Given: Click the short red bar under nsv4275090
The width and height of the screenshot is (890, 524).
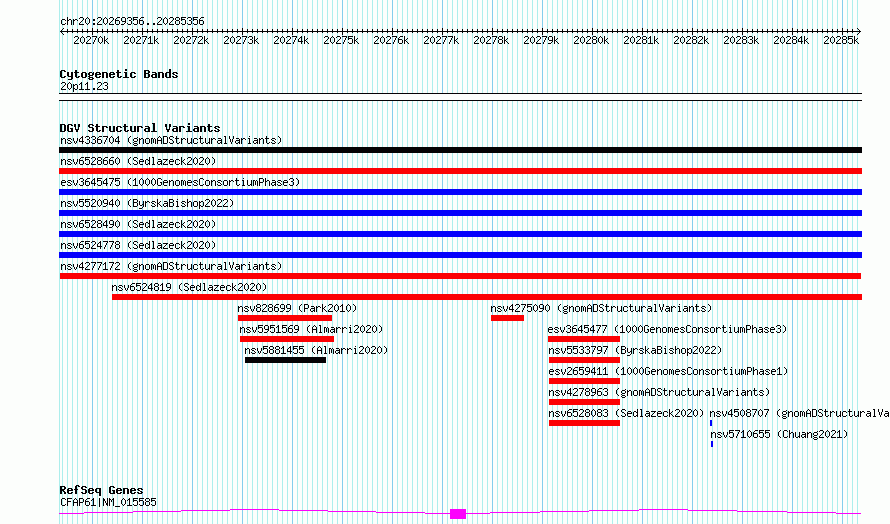Looking at the screenshot, I should tap(507, 318).
